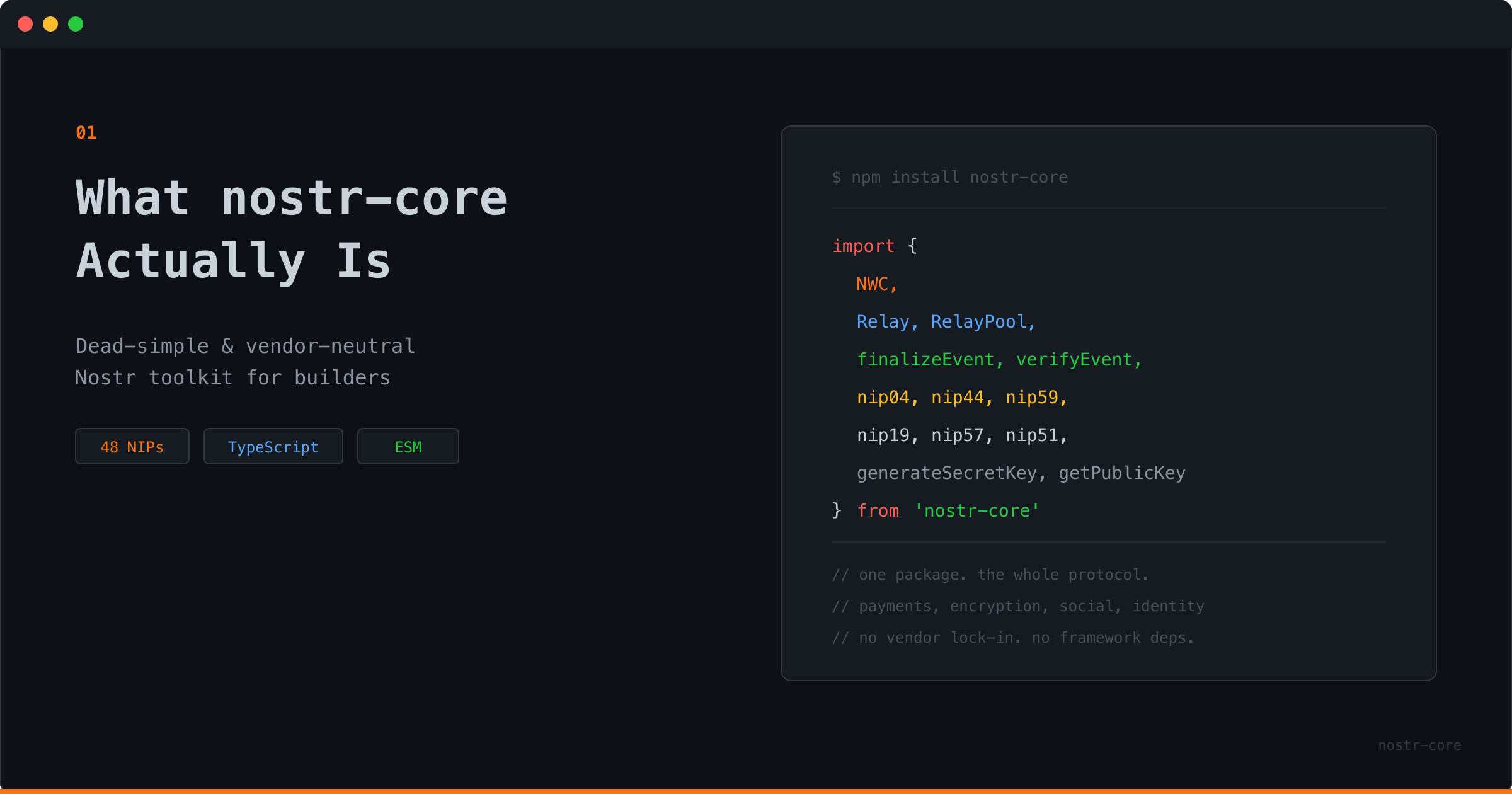Click the 'nostr-core' string literal
The image size is (1512, 794).
[x=977, y=510]
